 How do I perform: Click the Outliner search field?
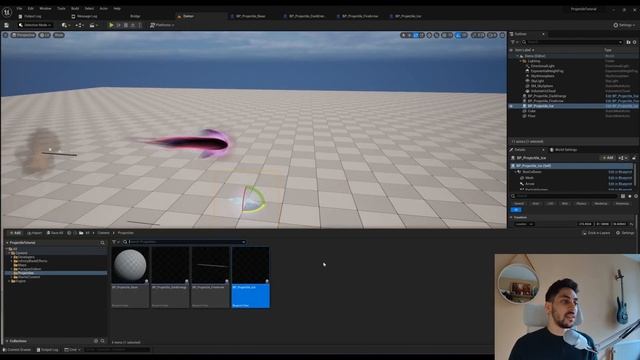(x=573, y=42)
